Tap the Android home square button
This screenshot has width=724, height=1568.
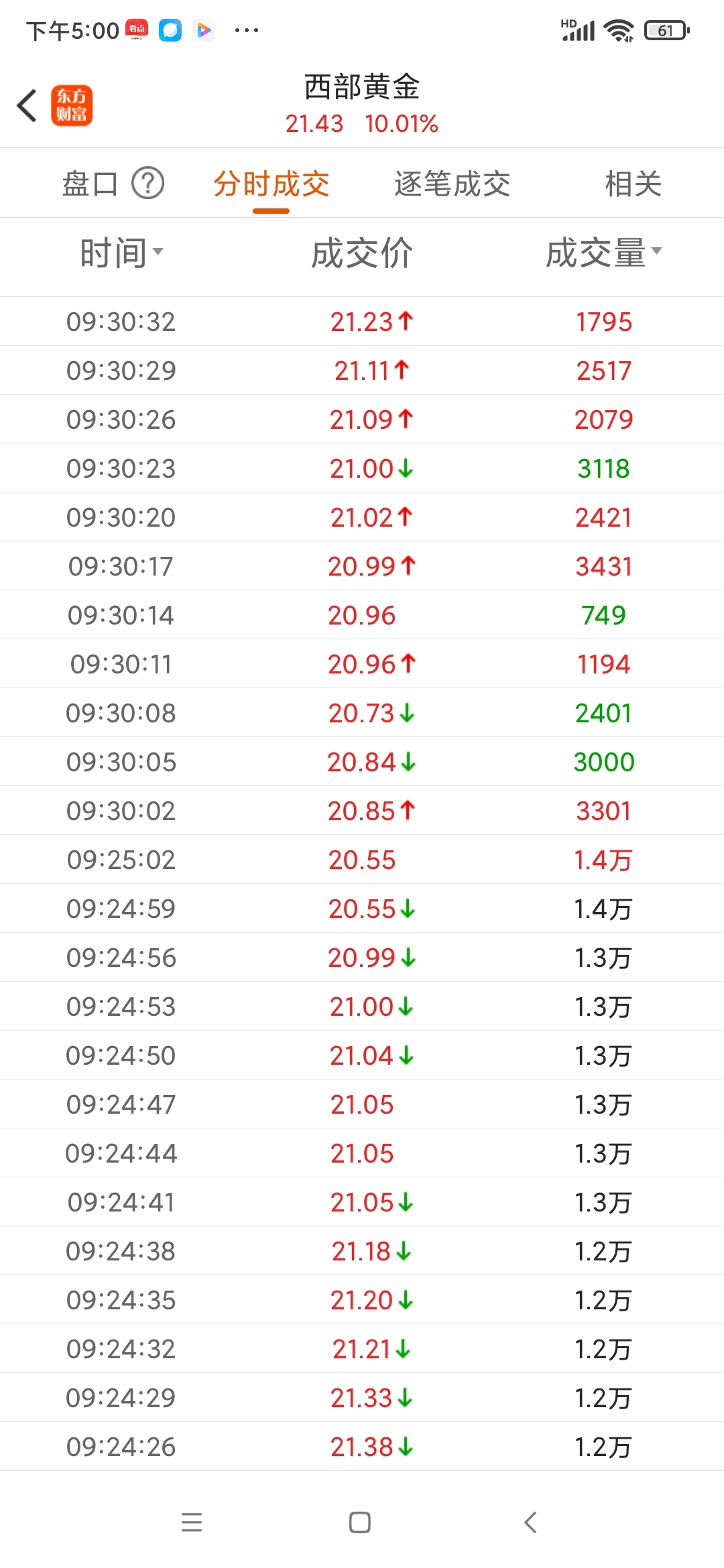pyautogui.click(x=360, y=1522)
